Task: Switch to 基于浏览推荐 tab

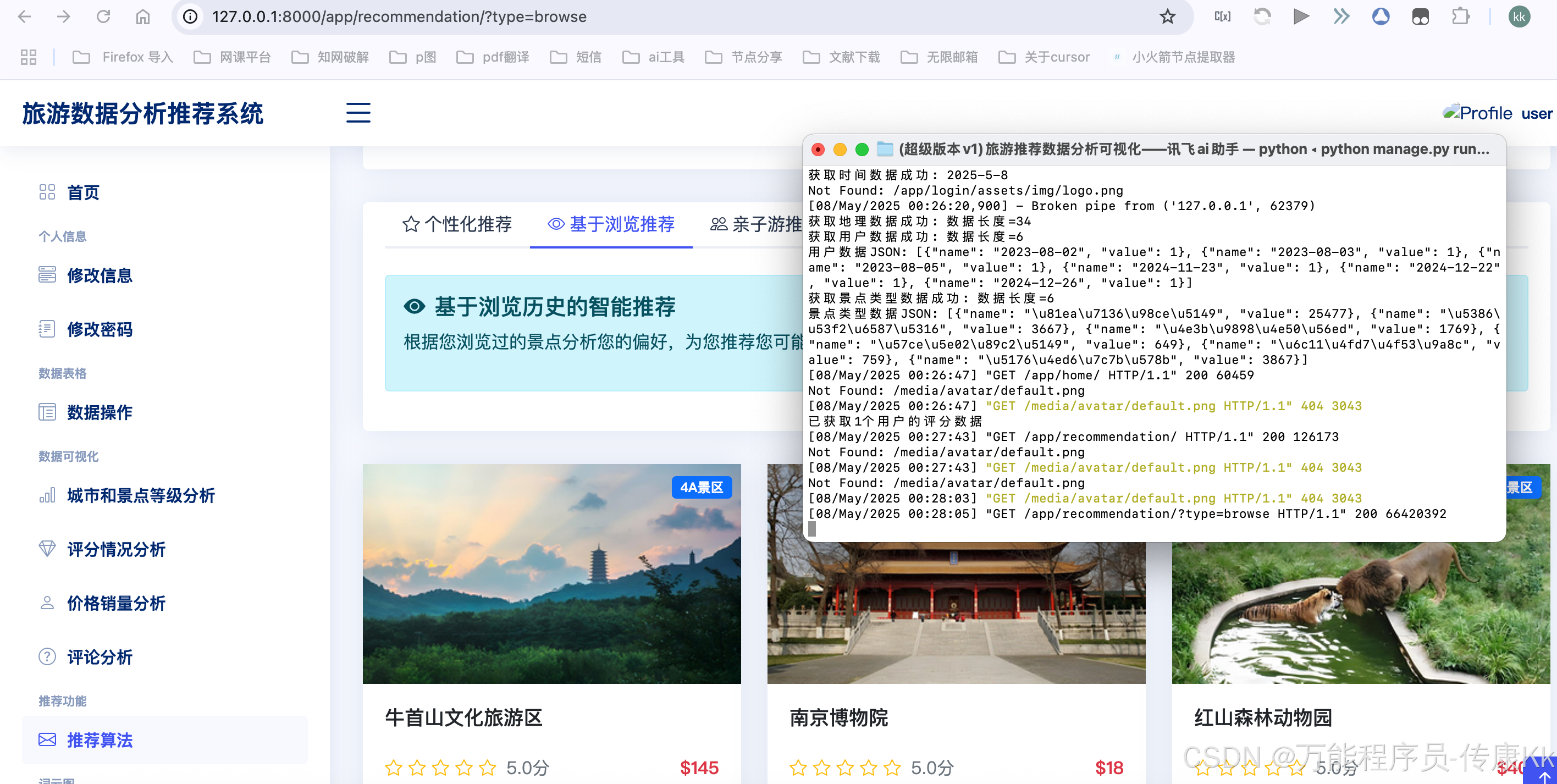Action: pyautogui.click(x=611, y=224)
